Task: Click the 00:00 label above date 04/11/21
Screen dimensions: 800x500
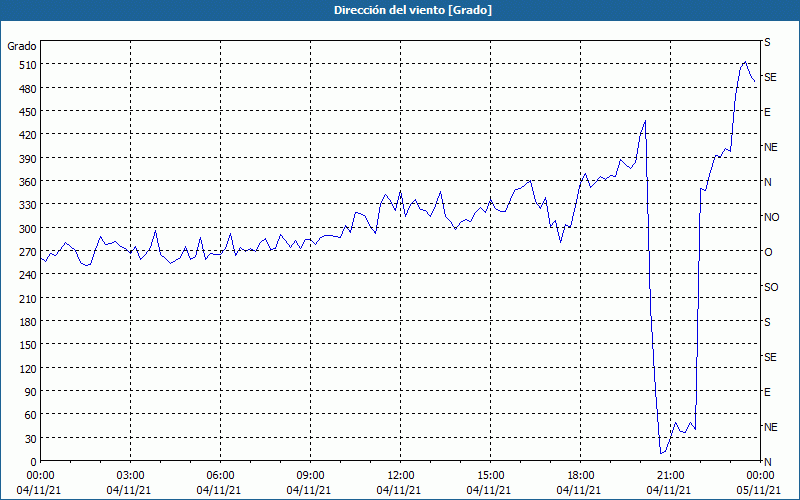Action: click(x=40, y=476)
